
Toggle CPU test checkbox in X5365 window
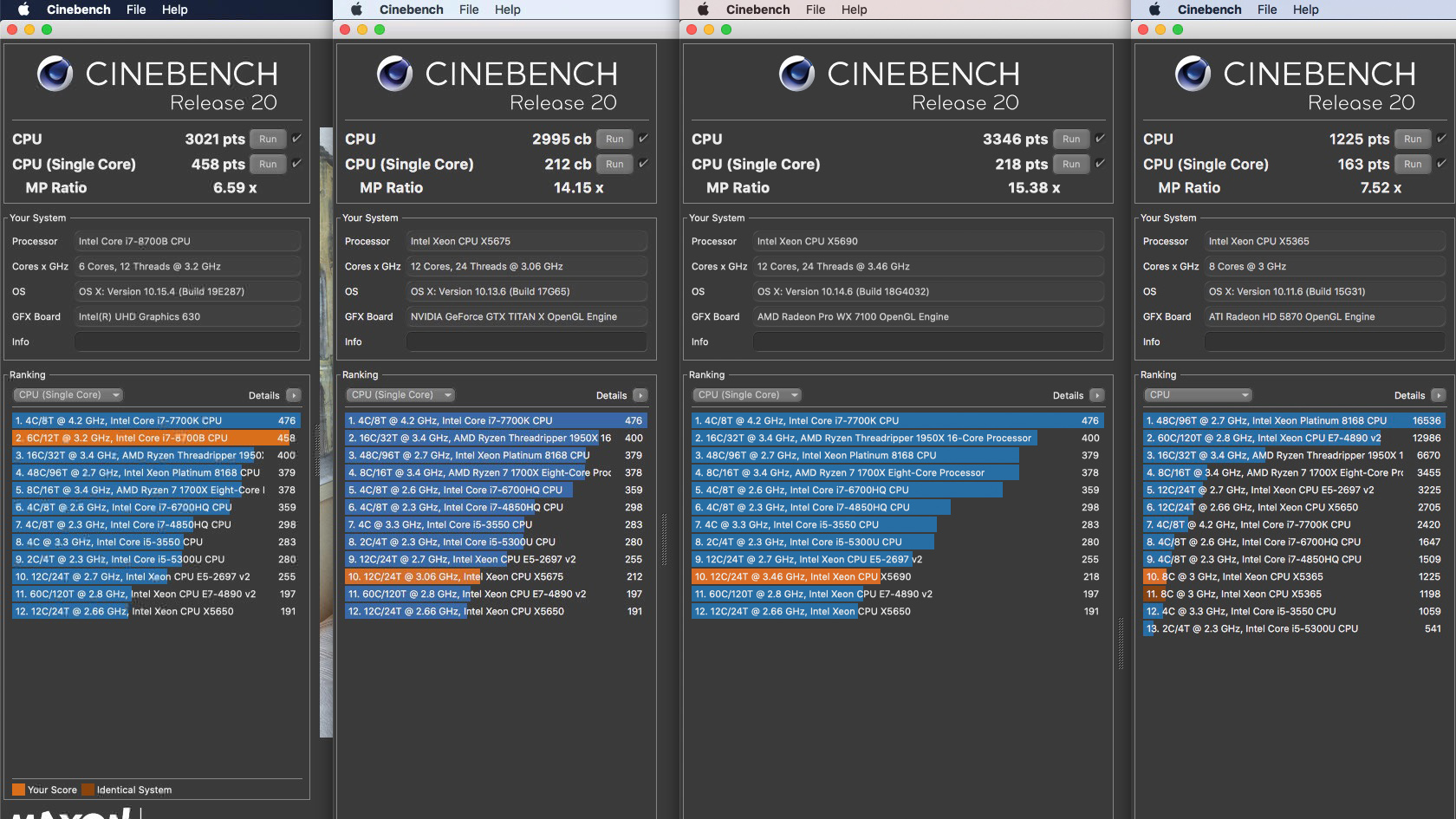[x=1441, y=139]
